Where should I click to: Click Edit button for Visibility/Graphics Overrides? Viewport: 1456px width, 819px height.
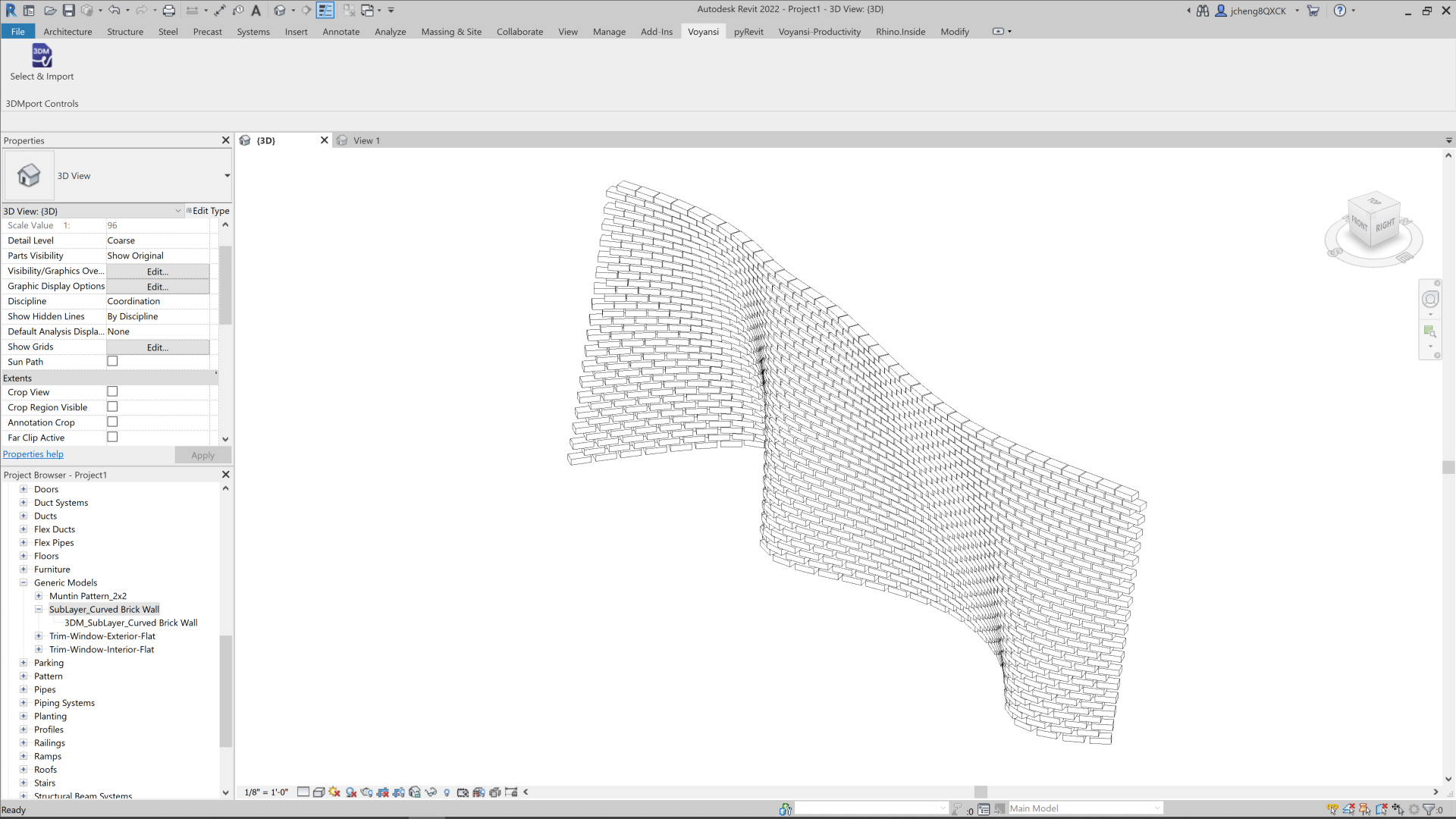(158, 271)
